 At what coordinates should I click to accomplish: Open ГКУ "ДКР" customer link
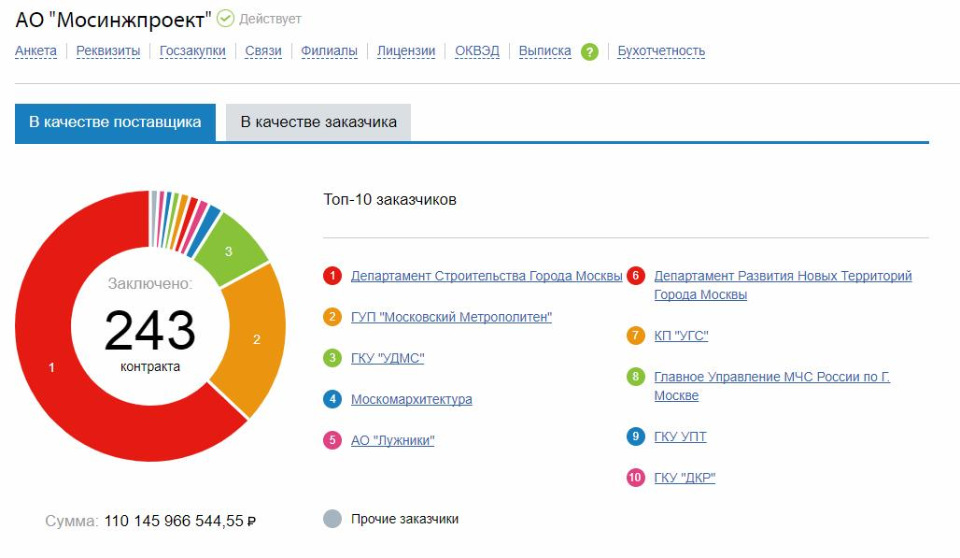pyautogui.click(x=684, y=478)
